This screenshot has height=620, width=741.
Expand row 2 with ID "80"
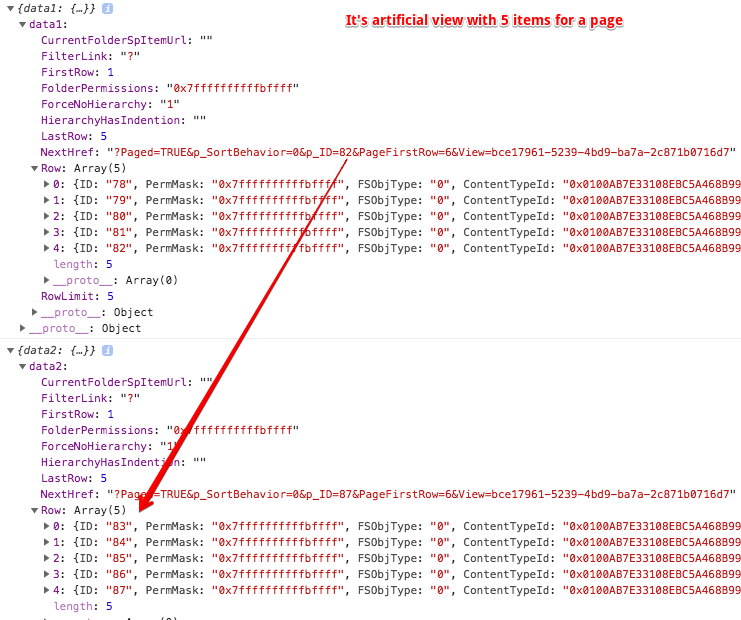pos(46,216)
